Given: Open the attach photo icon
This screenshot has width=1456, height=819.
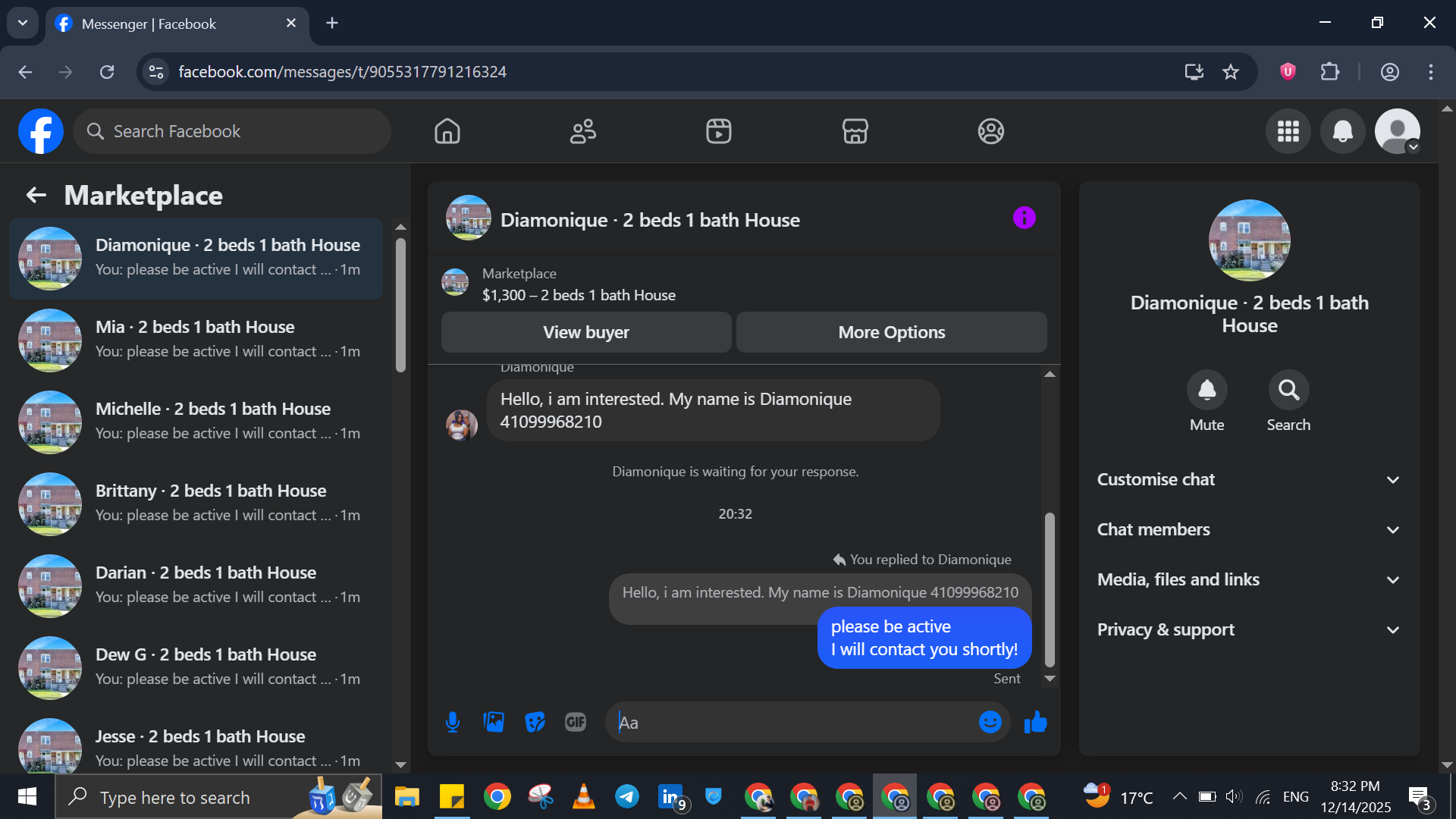Looking at the screenshot, I should (x=494, y=722).
